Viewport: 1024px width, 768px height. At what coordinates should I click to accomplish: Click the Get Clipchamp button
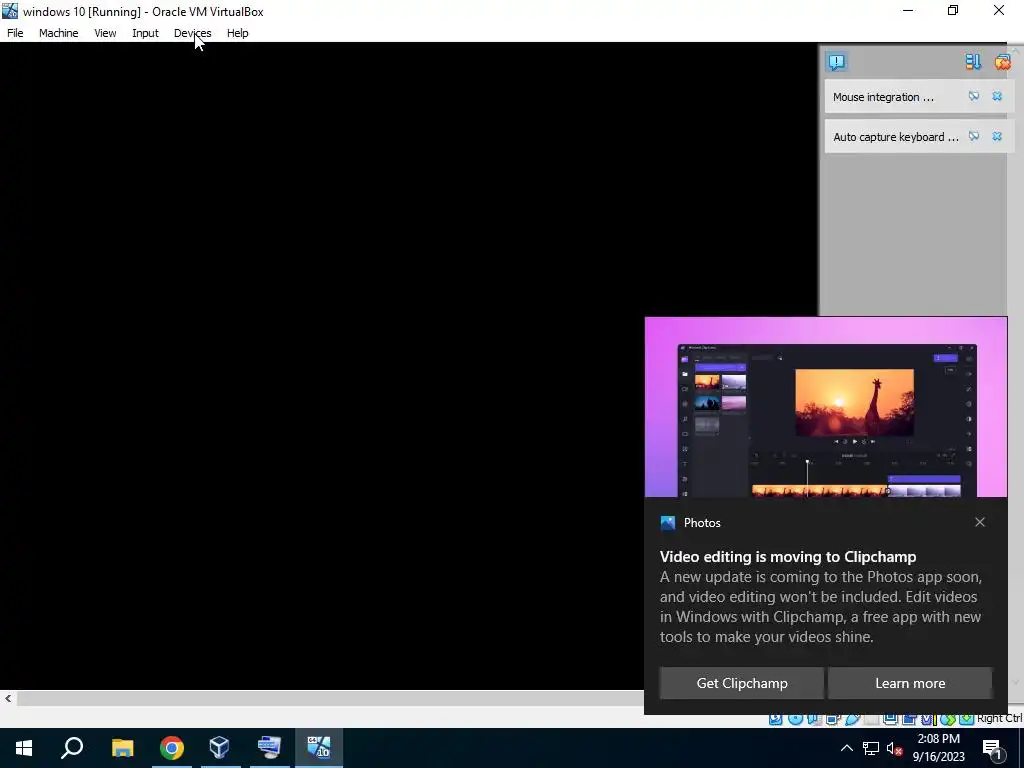[742, 683]
